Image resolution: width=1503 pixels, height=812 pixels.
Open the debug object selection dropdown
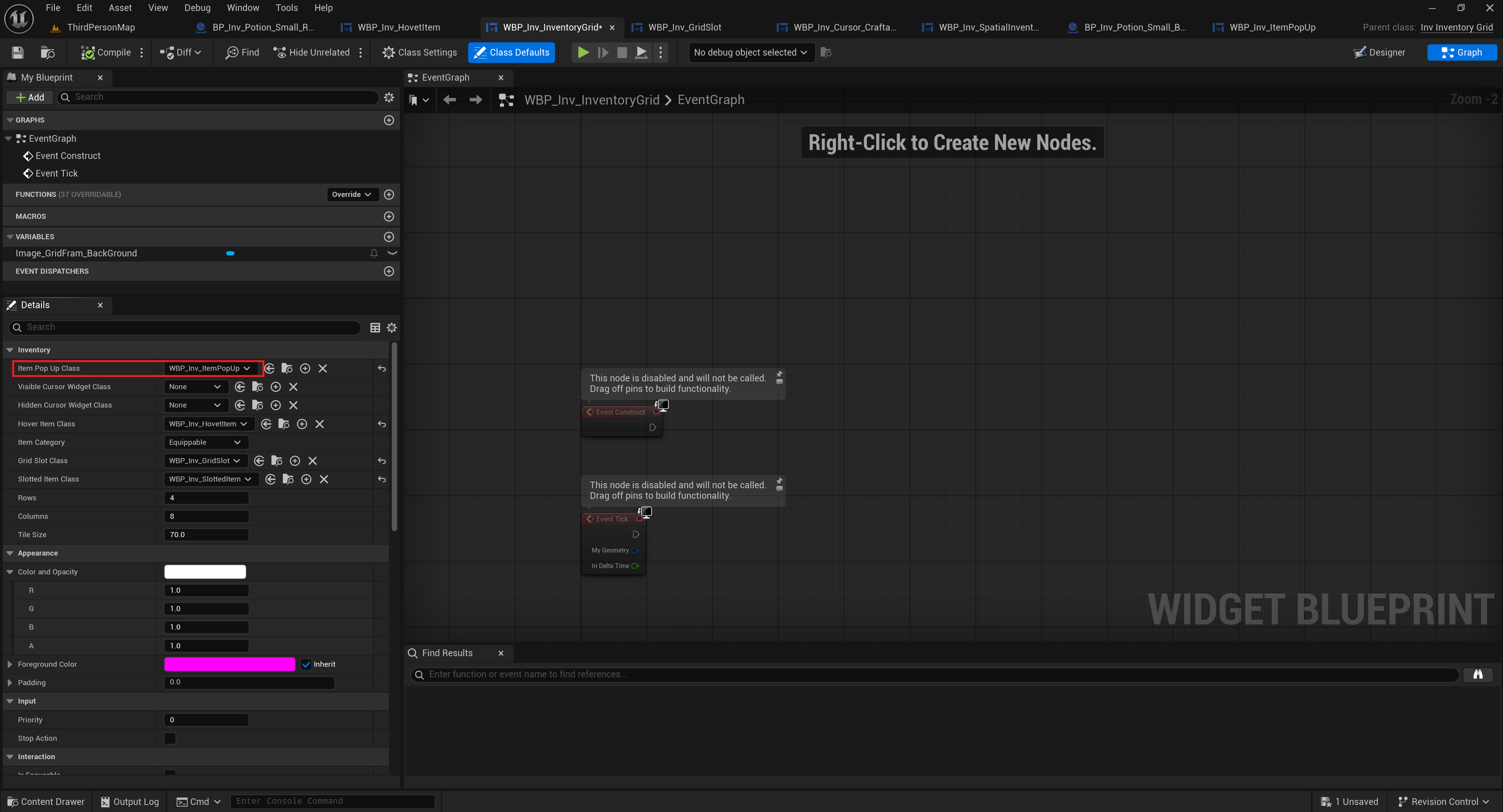(751, 52)
